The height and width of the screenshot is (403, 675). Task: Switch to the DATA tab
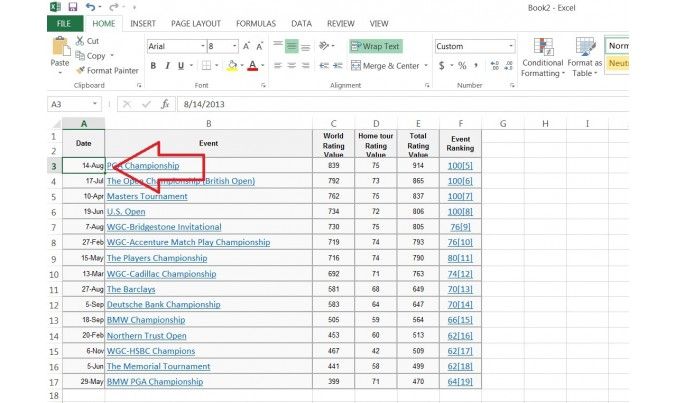pos(301,24)
